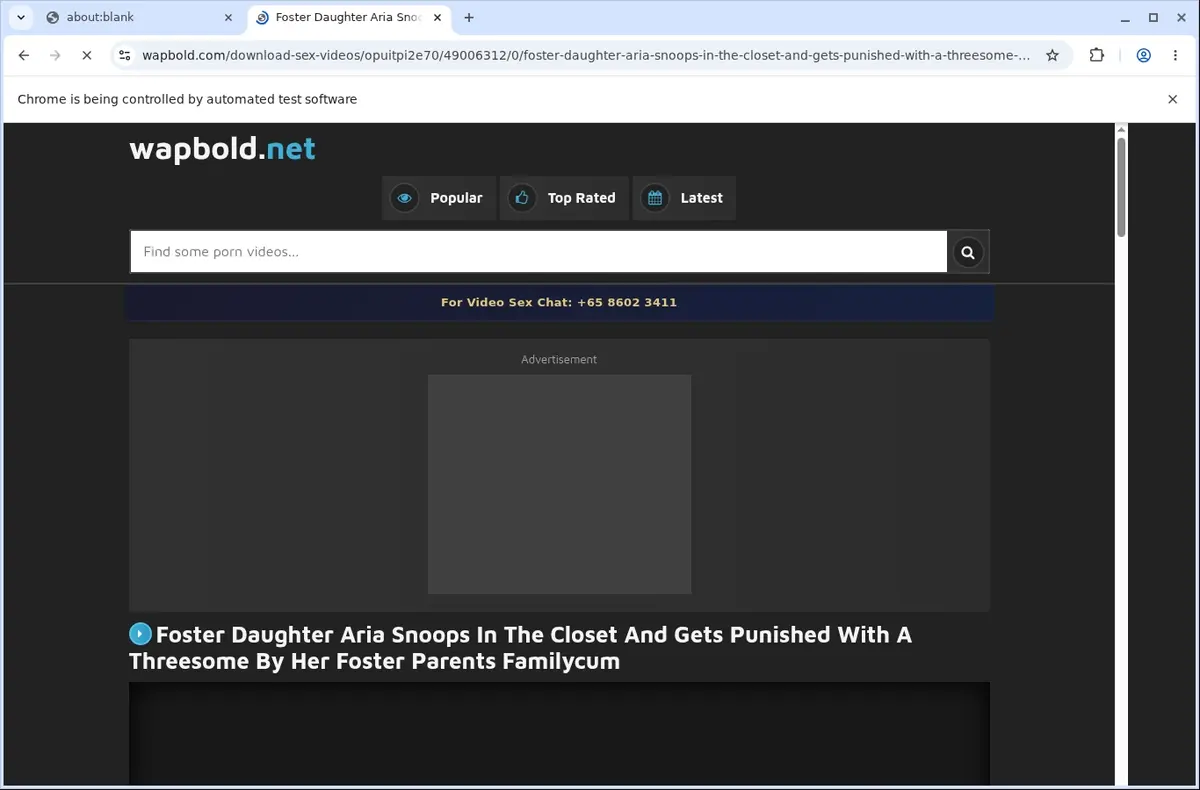
Task: Stop loading the page
Action: coord(87,56)
